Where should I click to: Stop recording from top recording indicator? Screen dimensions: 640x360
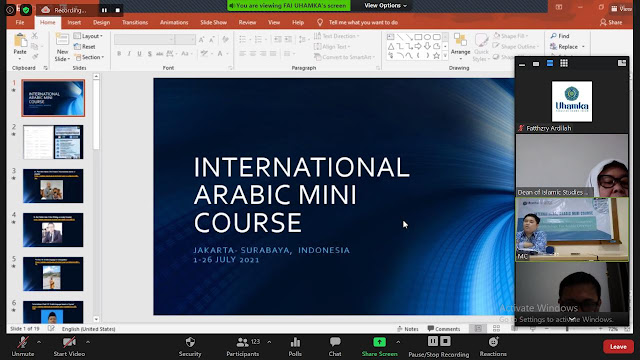(118, 10)
